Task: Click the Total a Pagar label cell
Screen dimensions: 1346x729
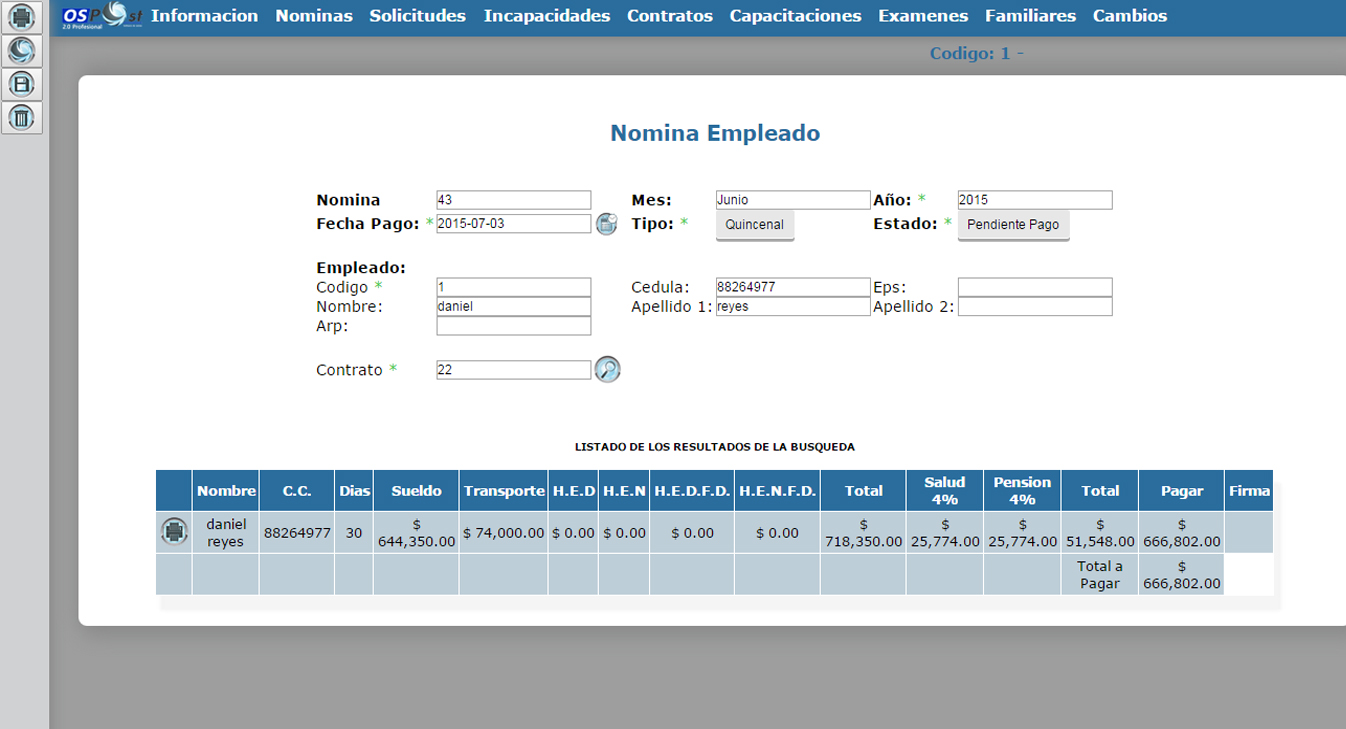Action: coord(1100,575)
